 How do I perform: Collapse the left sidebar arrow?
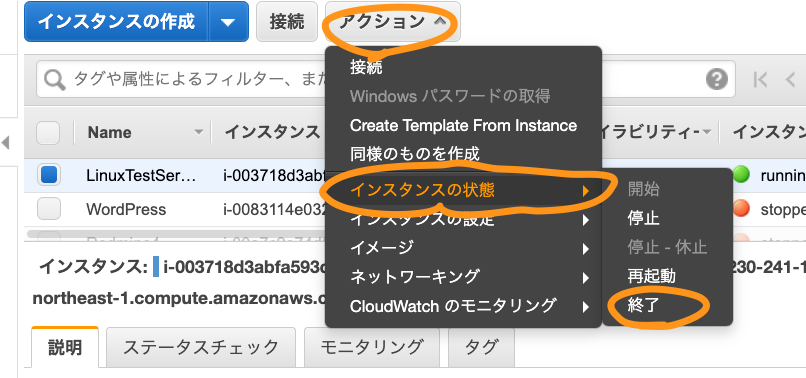pyautogui.click(x=6, y=142)
